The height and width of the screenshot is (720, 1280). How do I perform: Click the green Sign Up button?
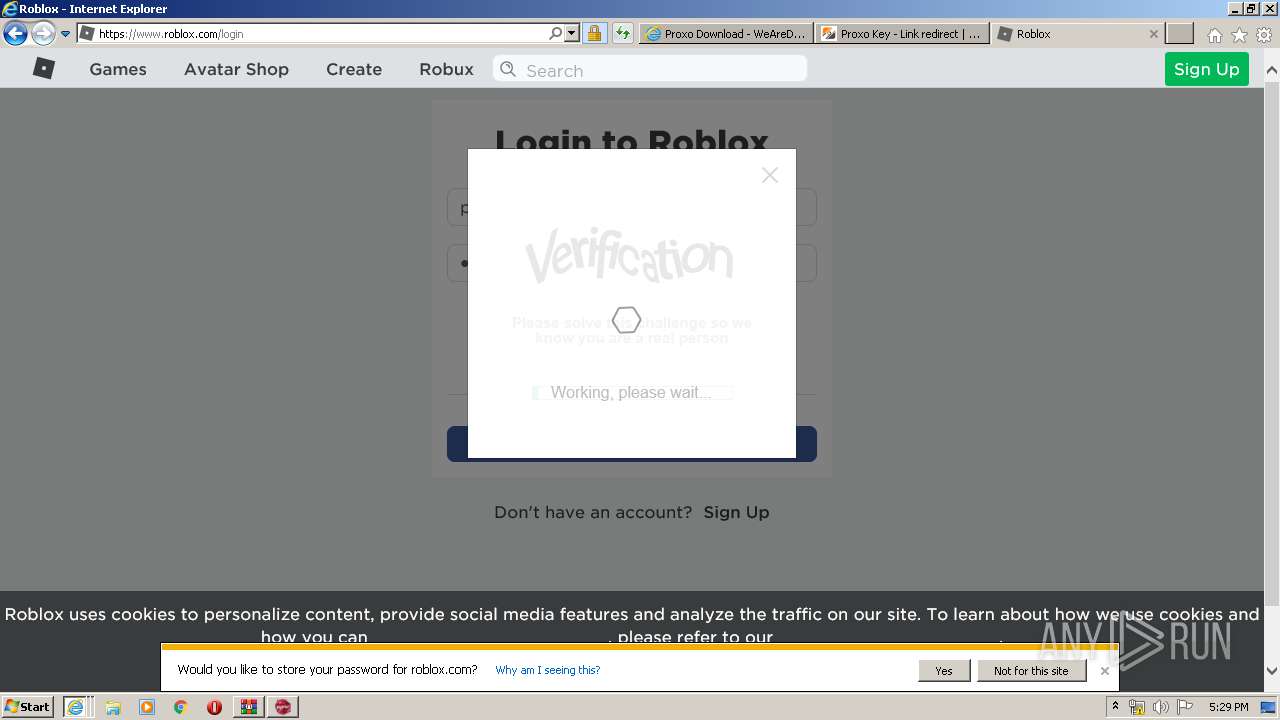pos(1206,69)
